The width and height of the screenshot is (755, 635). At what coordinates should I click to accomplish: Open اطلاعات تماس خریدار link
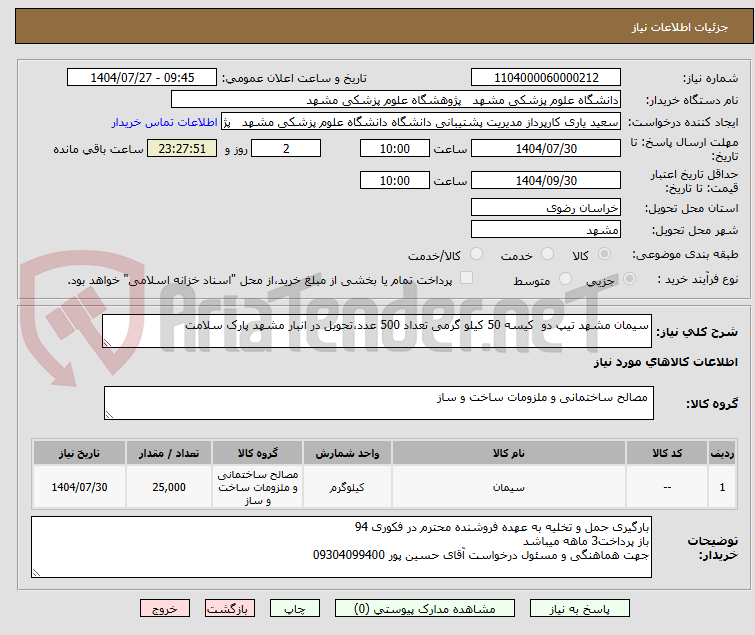(x=165, y=122)
